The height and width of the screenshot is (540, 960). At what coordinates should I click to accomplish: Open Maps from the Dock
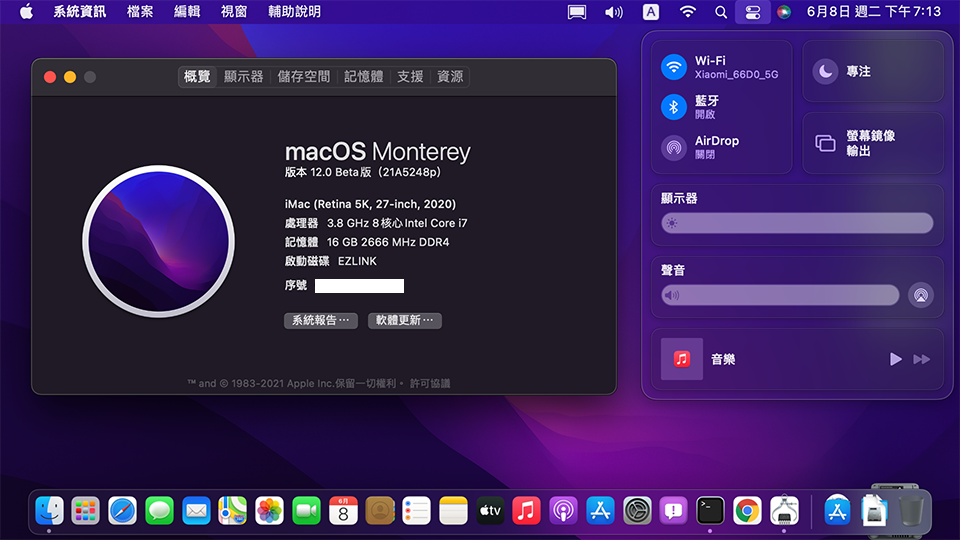[x=233, y=510]
